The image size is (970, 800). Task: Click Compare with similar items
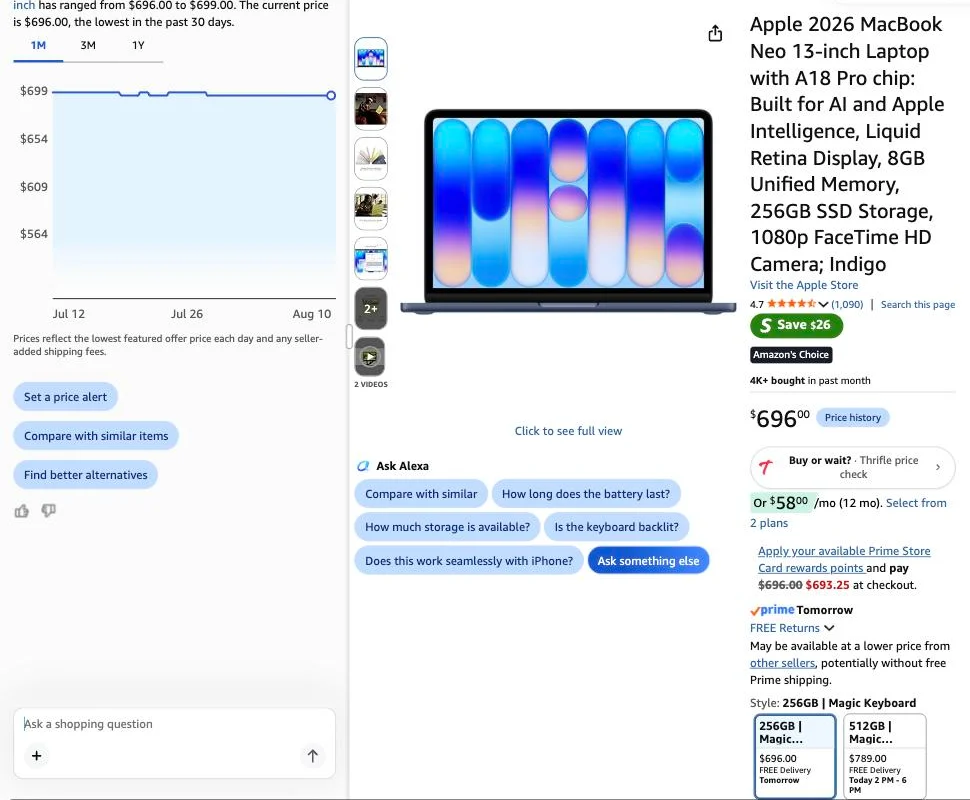96,436
